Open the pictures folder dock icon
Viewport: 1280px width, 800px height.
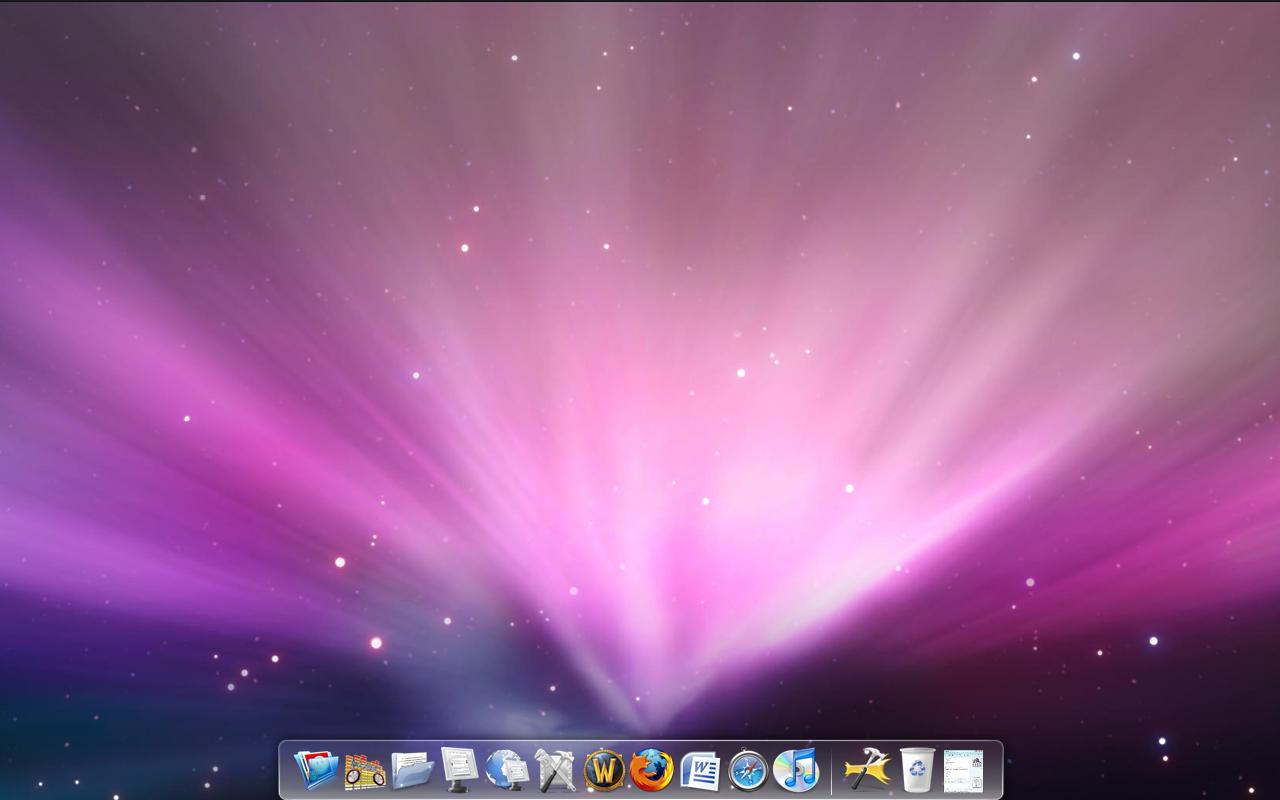point(316,770)
